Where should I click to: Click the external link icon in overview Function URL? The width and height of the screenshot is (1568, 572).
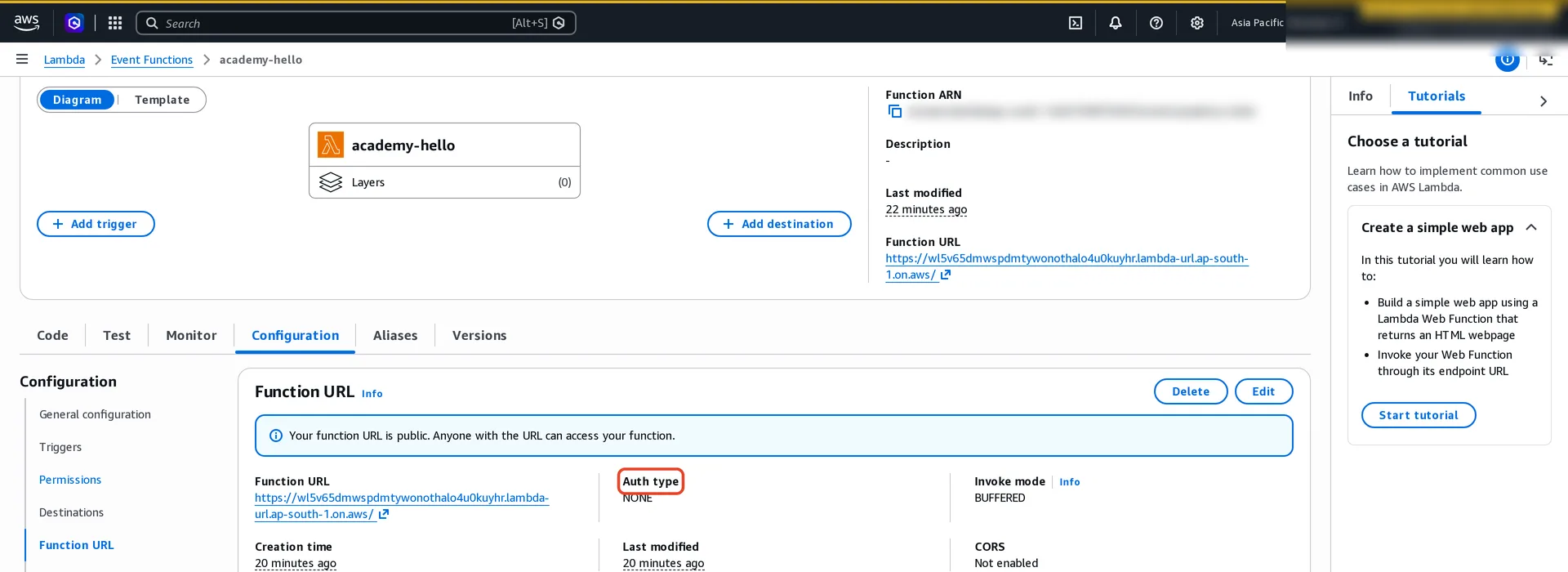[946, 275]
